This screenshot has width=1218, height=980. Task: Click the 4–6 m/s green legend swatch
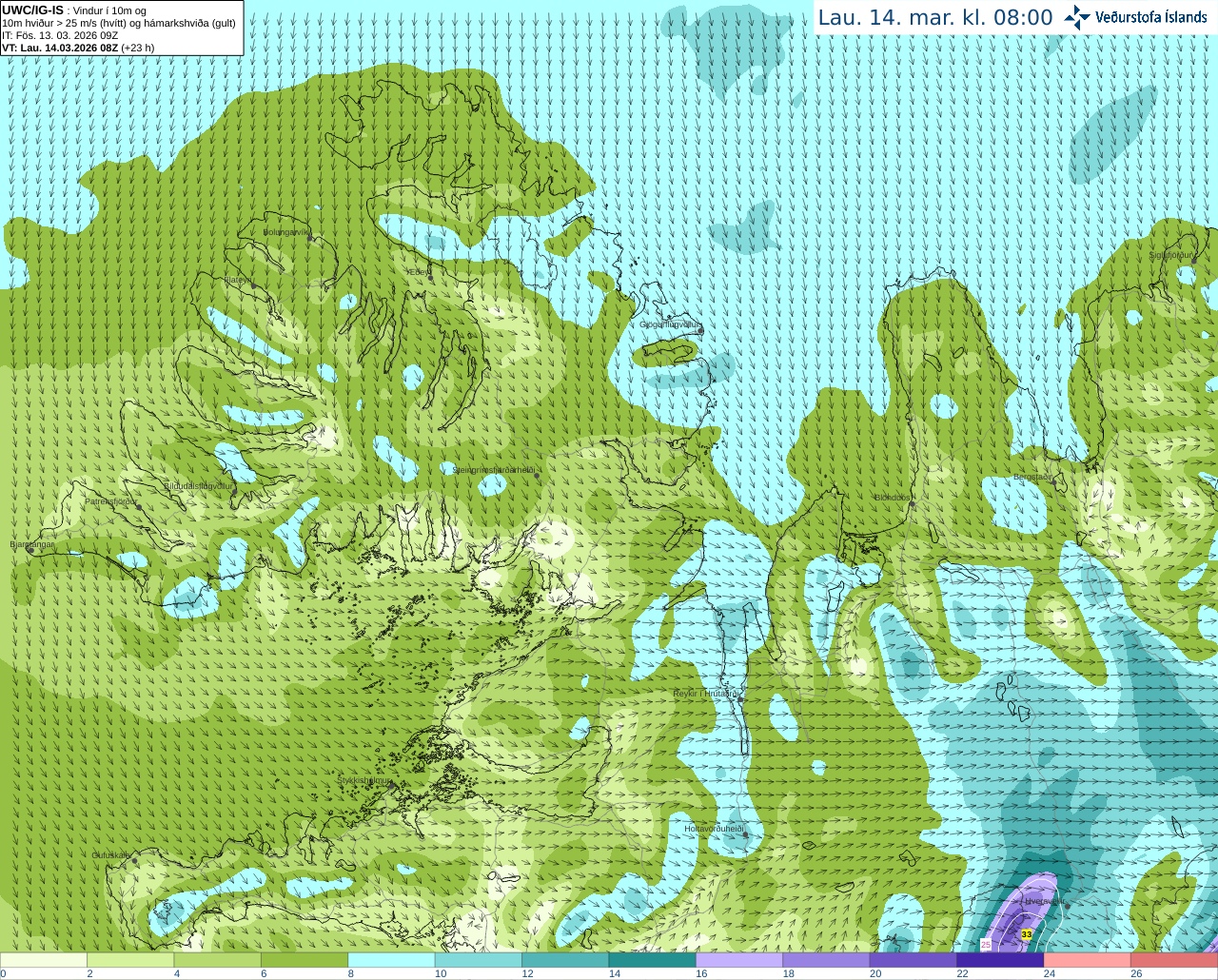[x=218, y=960]
